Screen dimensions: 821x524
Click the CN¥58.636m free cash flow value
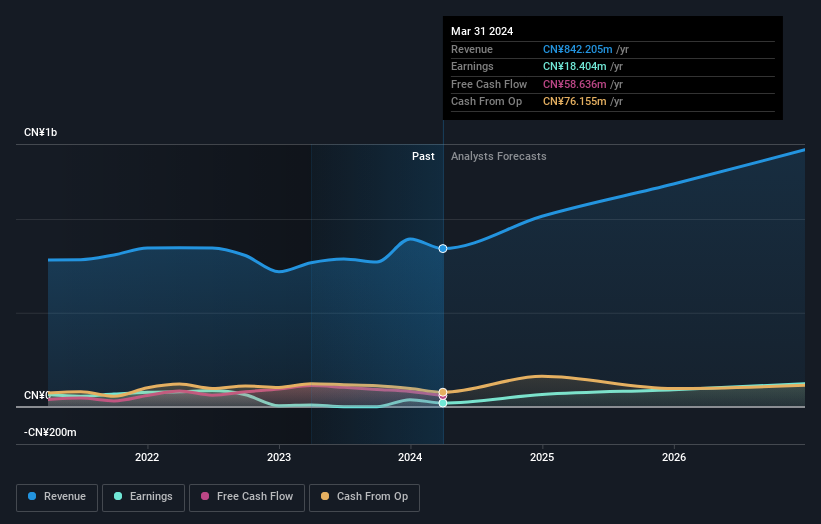tap(574, 84)
